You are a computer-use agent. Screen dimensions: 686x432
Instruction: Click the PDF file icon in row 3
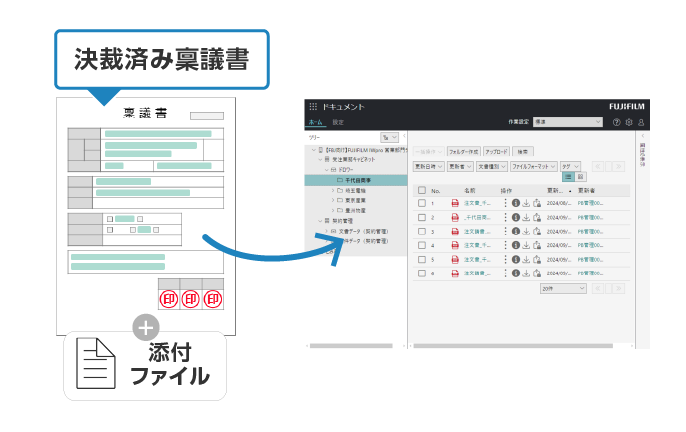coord(455,231)
